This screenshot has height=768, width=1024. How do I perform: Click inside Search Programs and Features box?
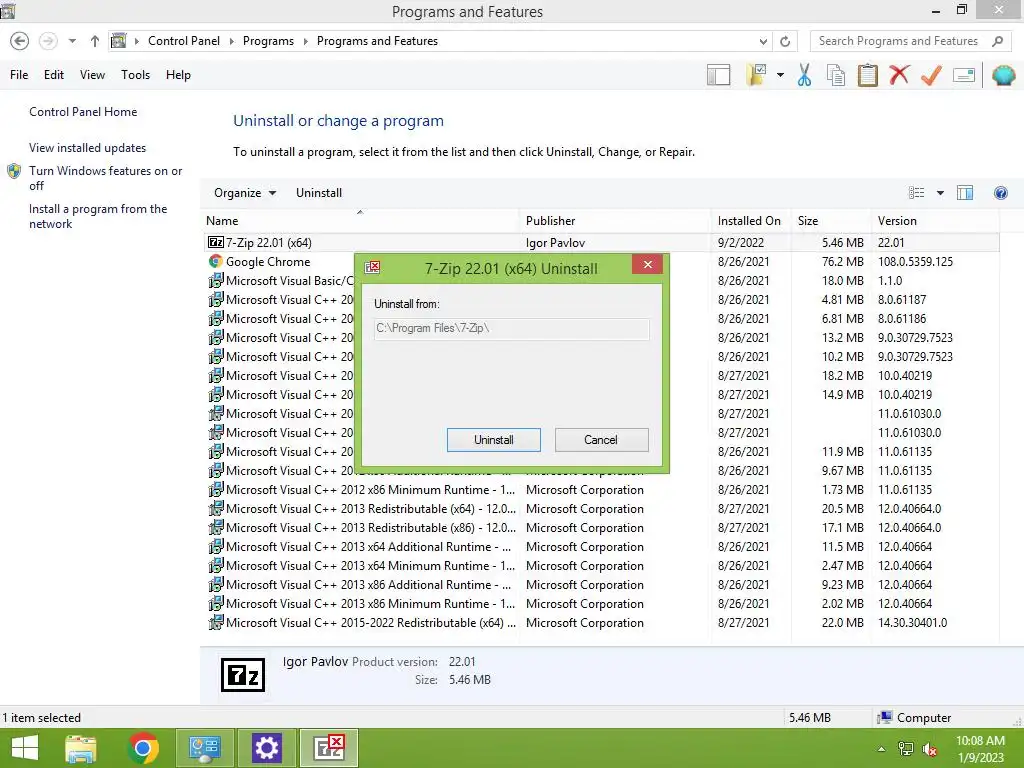[898, 41]
